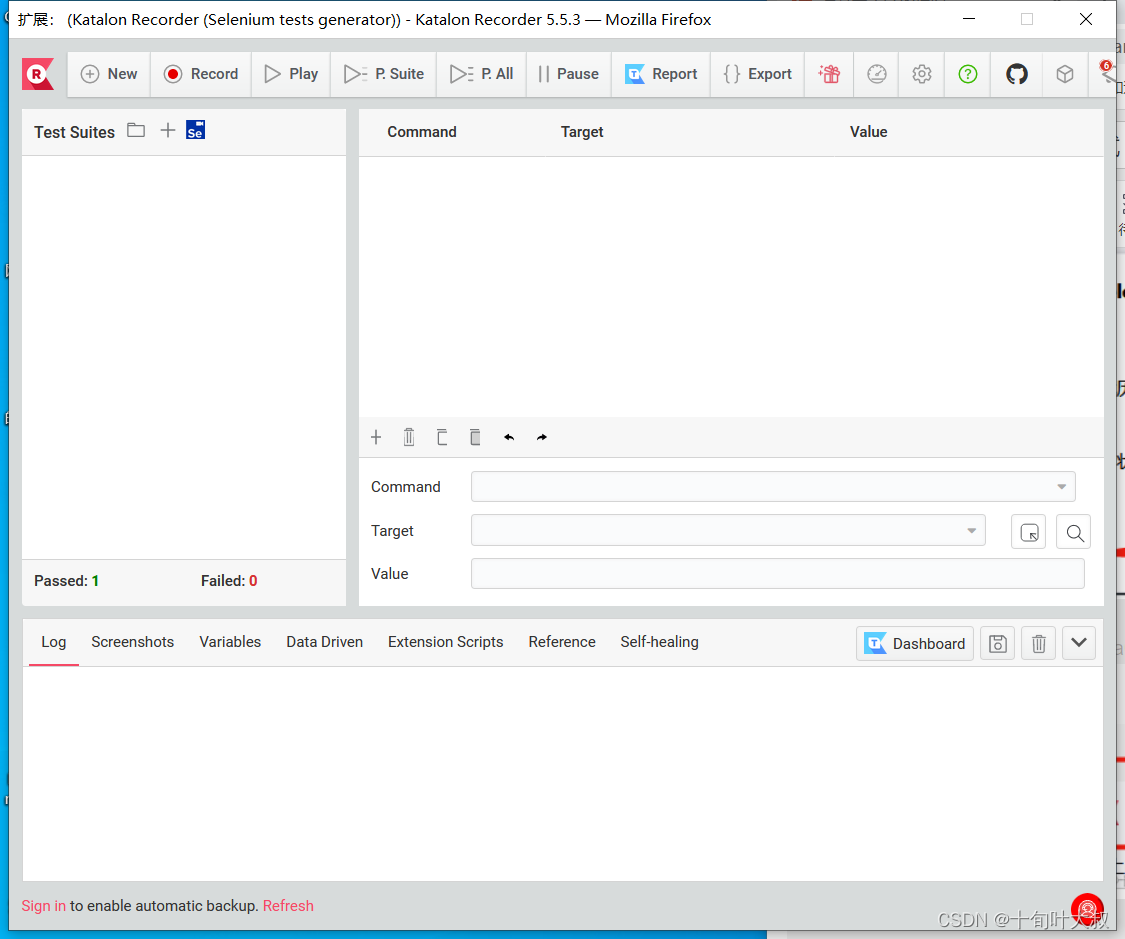Click the Test Suites heading
Viewport: 1125px width, 939px height.
click(75, 133)
